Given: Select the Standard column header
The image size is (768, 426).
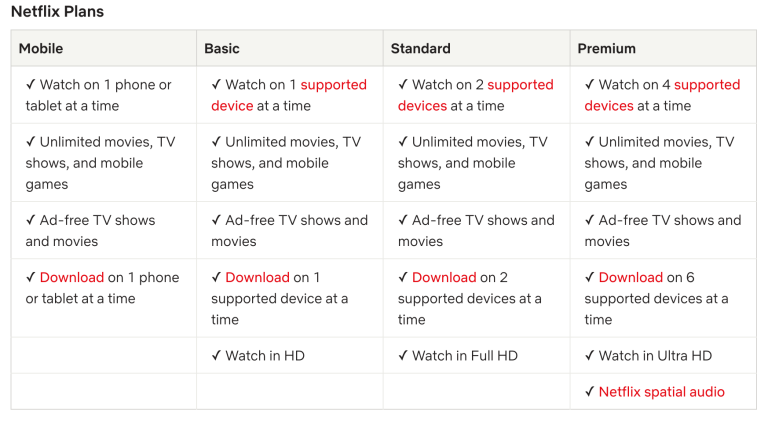Looking at the screenshot, I should click(420, 48).
